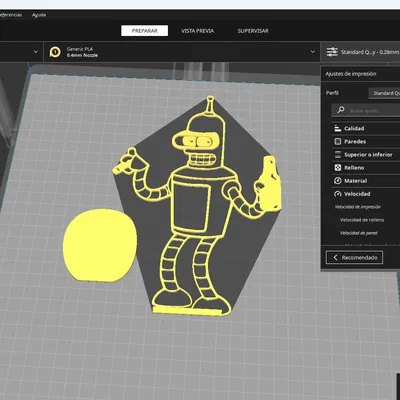Open the SUPERVISAR tab

[253, 31]
